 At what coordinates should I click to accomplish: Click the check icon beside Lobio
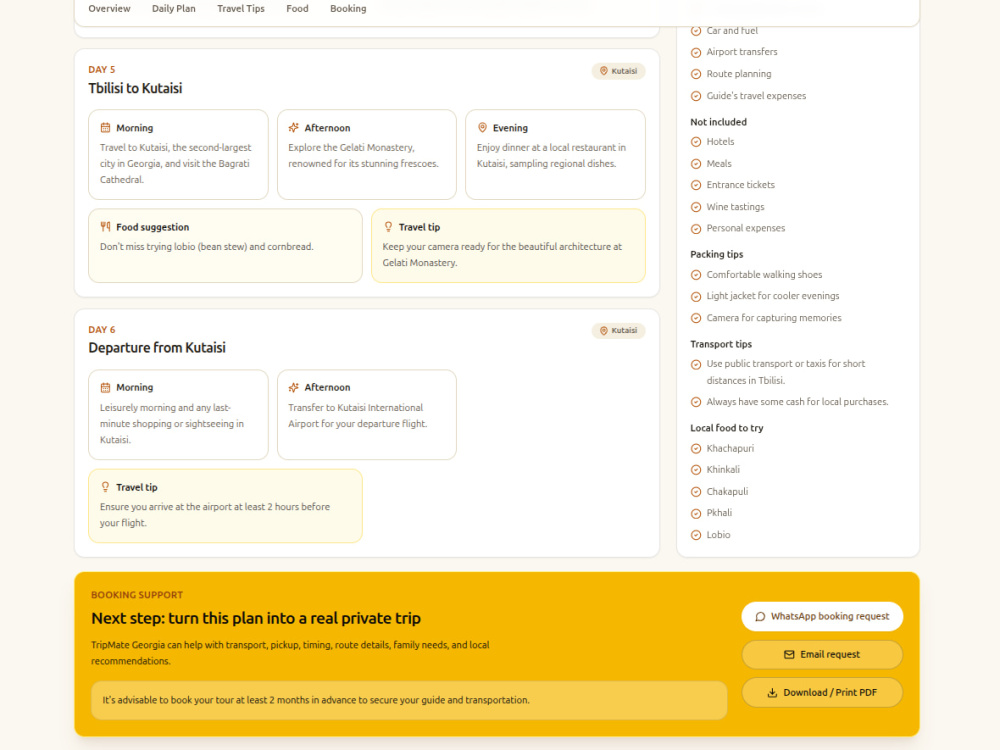[696, 535]
